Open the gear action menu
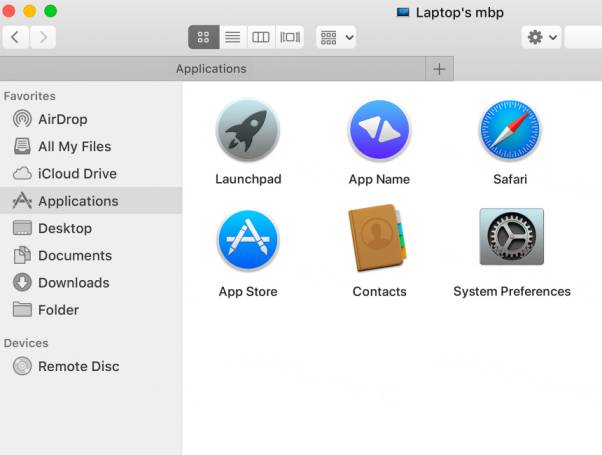The height and width of the screenshot is (455, 602). click(x=541, y=37)
